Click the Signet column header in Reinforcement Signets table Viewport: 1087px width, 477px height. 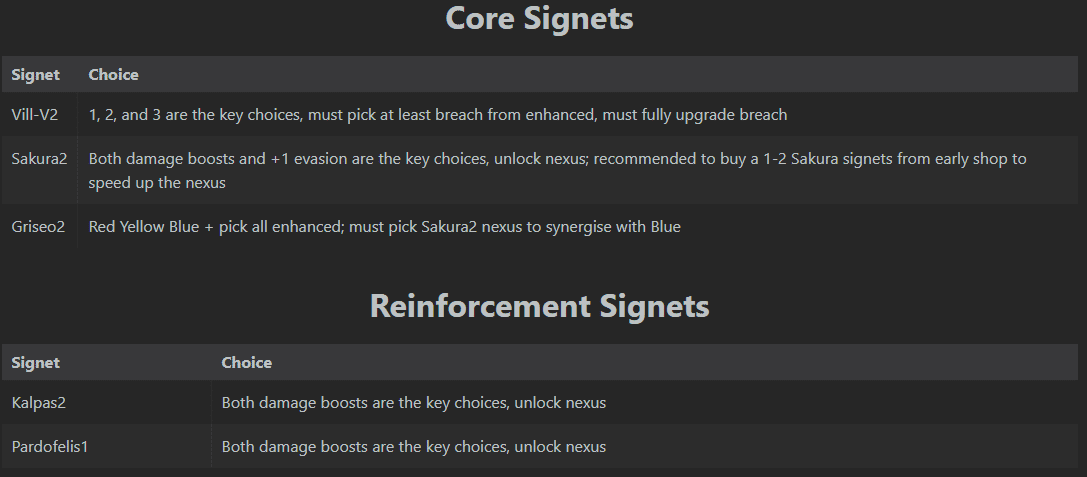(x=35, y=363)
